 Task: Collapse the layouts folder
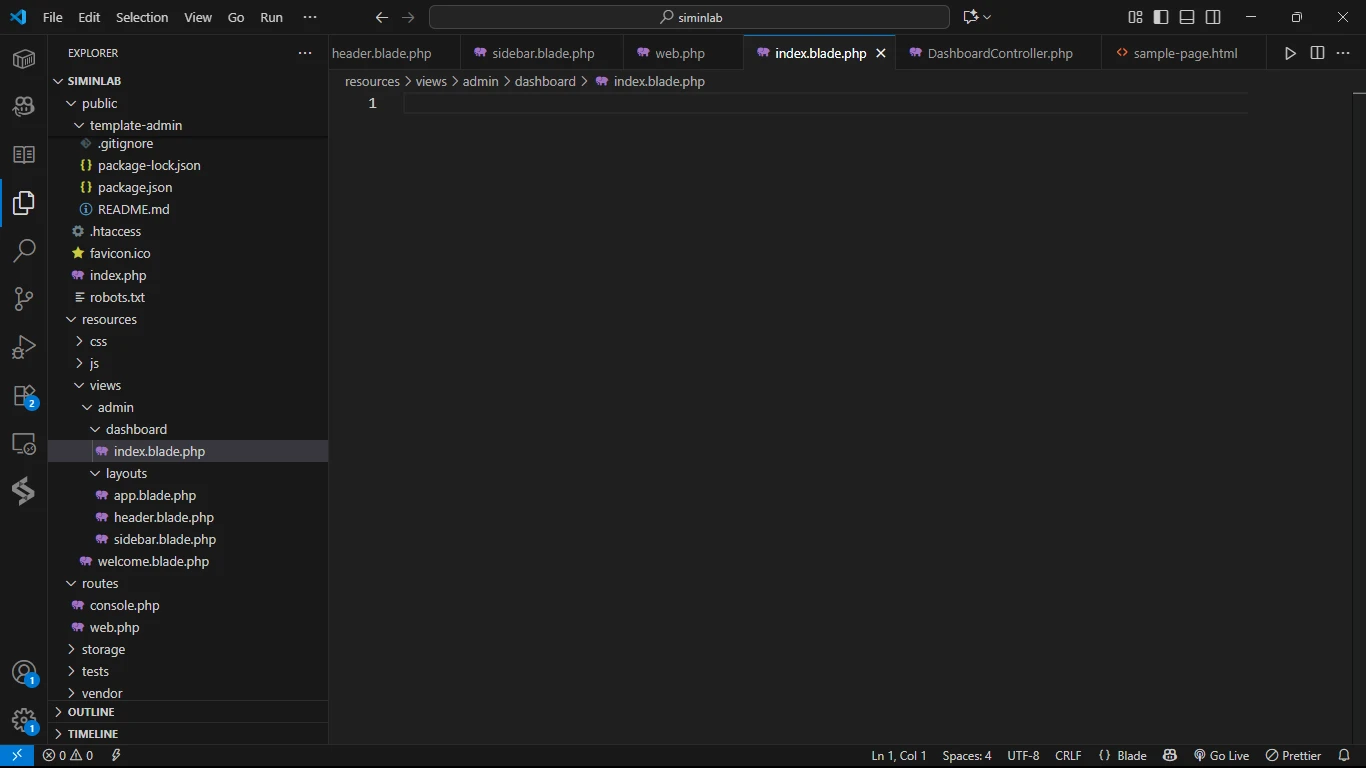pos(126,473)
